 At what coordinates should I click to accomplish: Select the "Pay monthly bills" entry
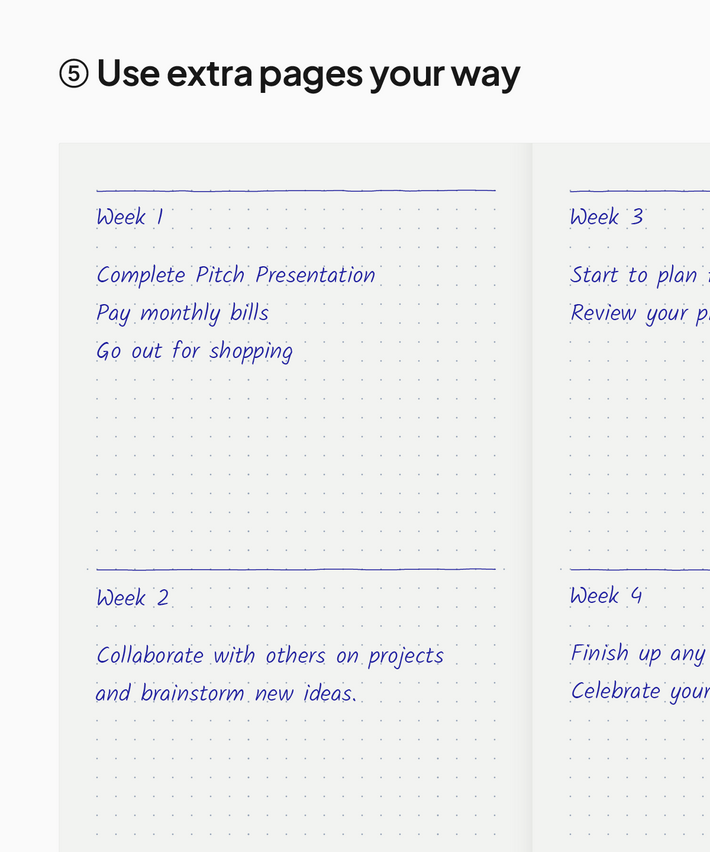183,313
